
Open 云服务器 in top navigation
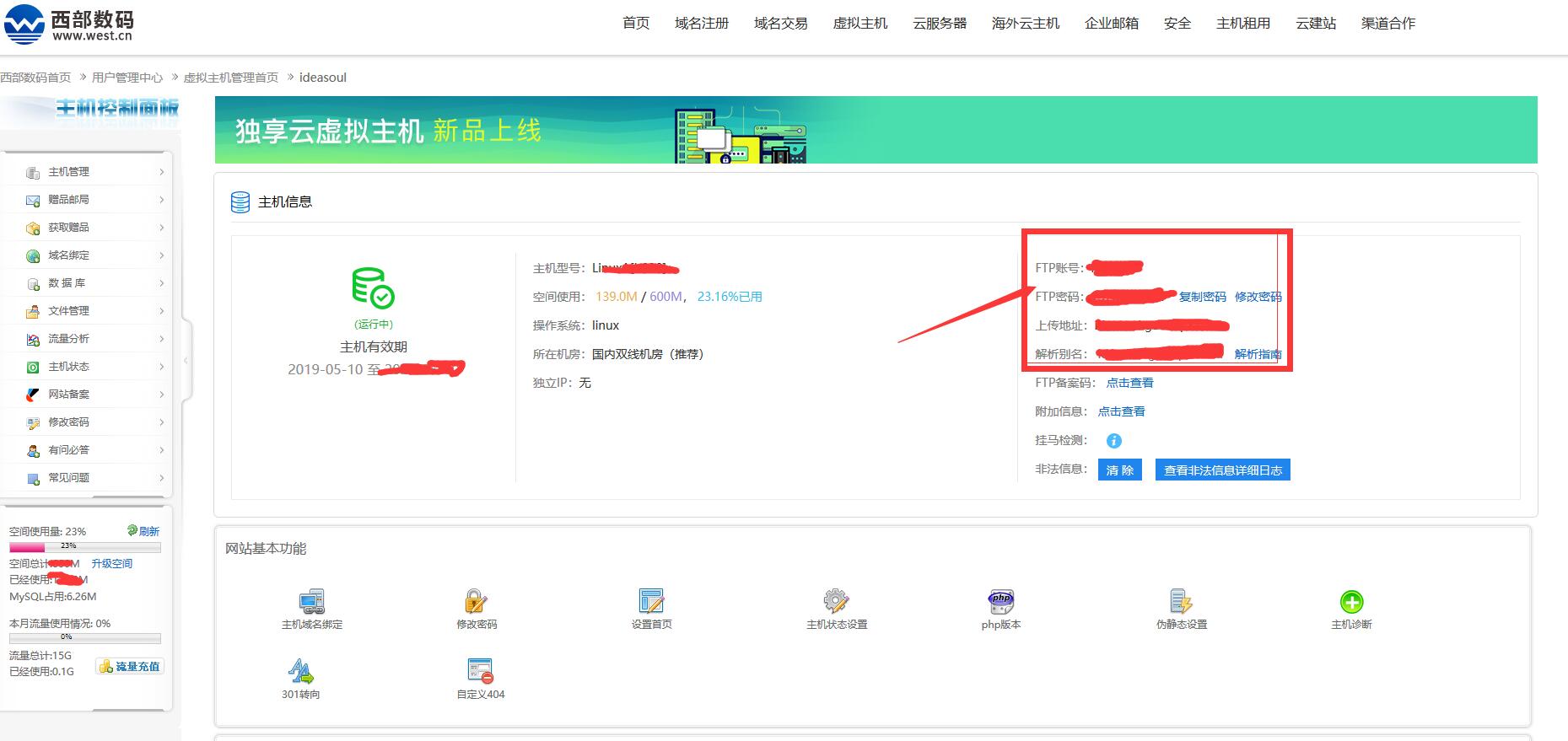pyautogui.click(x=940, y=24)
